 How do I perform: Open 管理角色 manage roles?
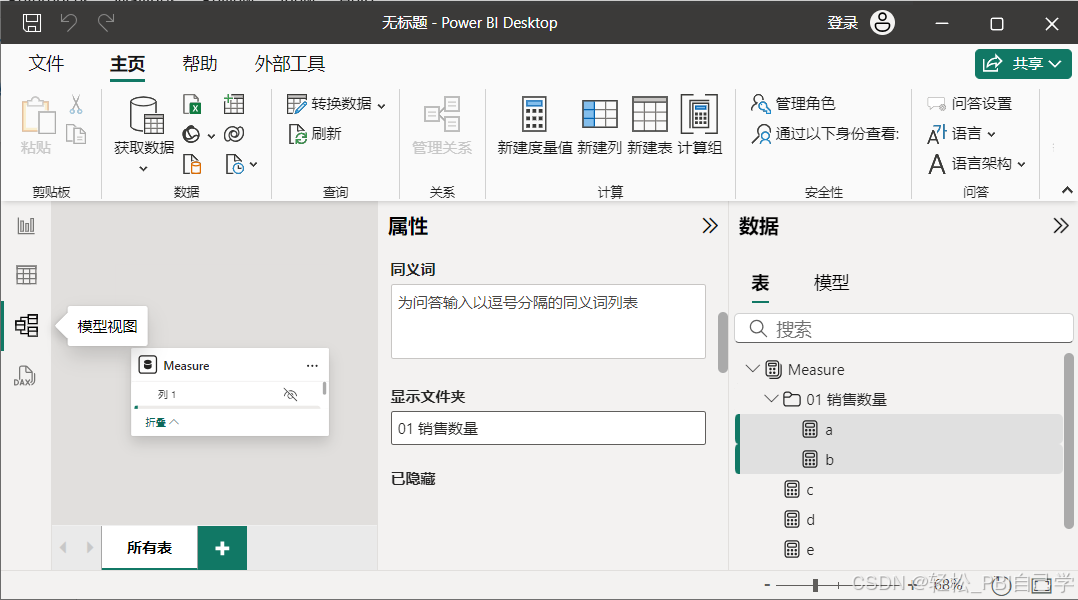click(793, 104)
